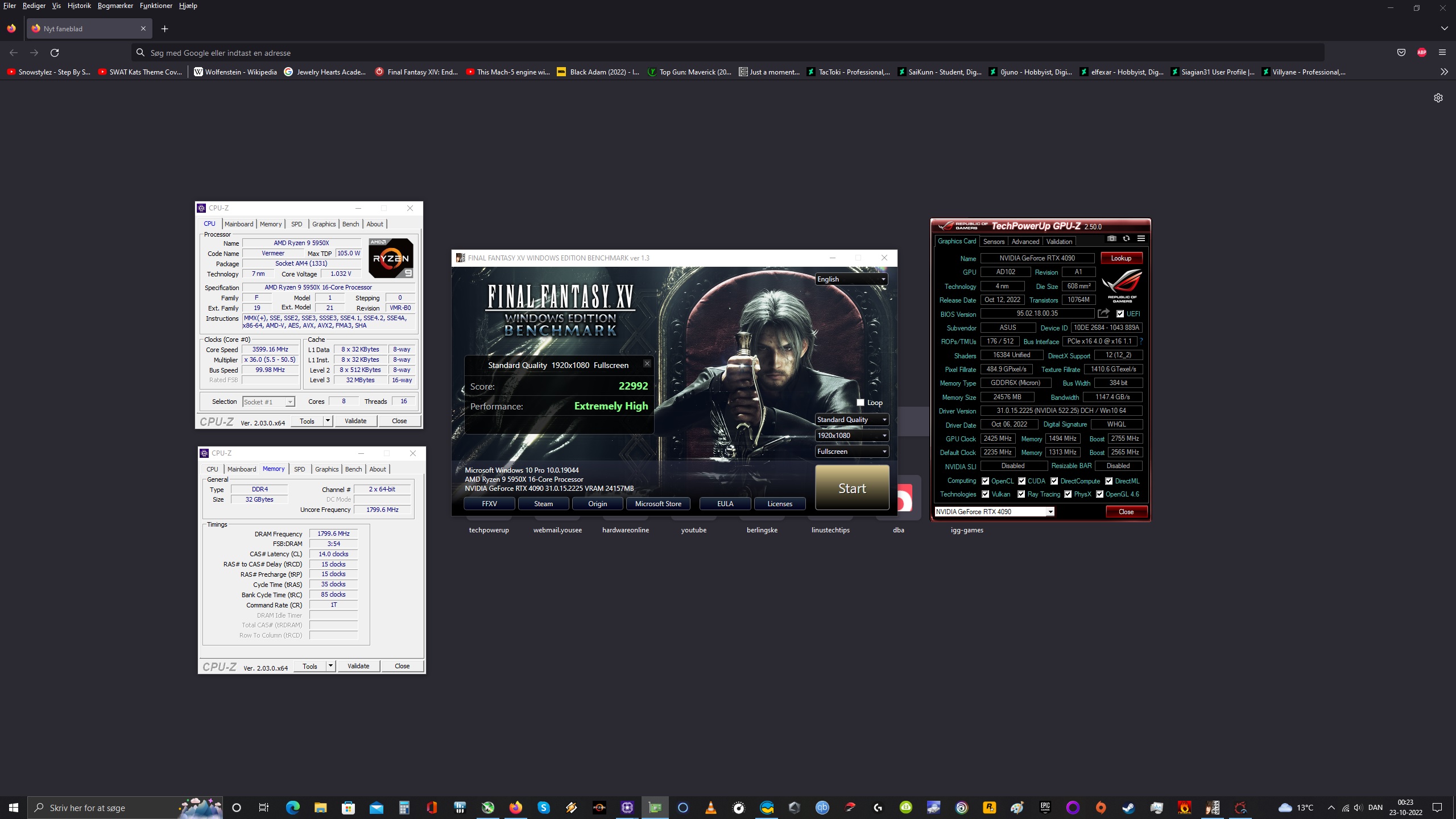This screenshot has height=819, width=1456.
Task: Open the GPU-Z hamburger menu
Action: click(1141, 239)
